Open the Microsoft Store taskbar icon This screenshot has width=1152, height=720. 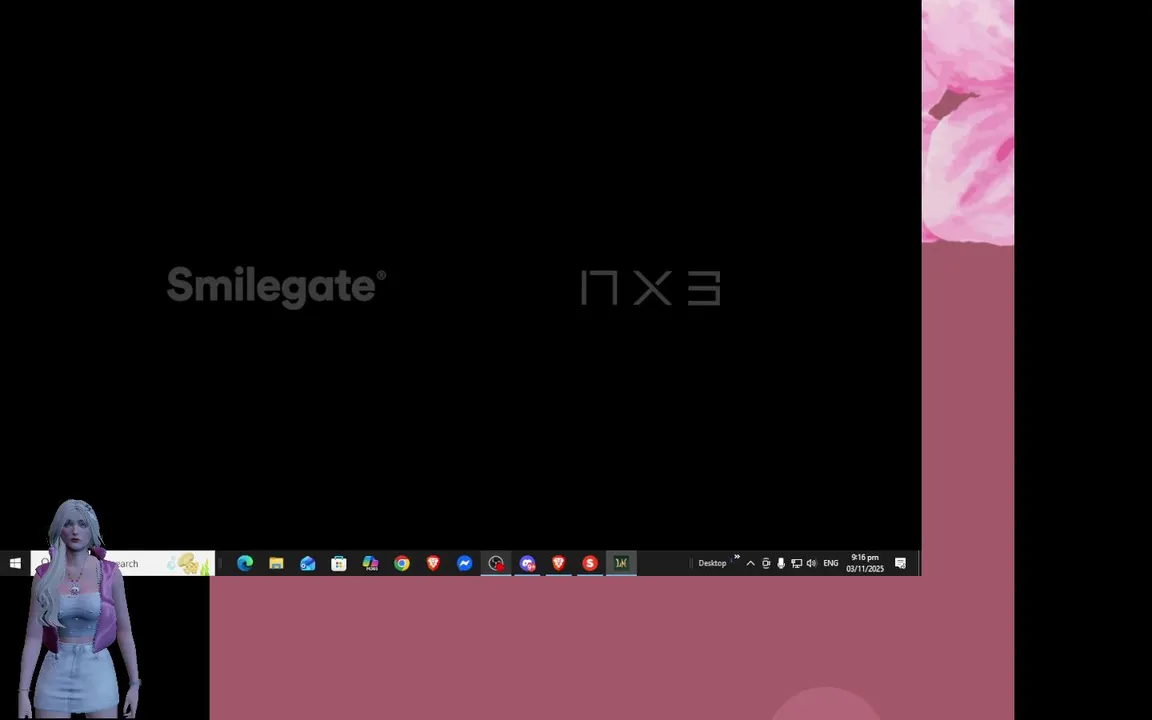coord(339,564)
